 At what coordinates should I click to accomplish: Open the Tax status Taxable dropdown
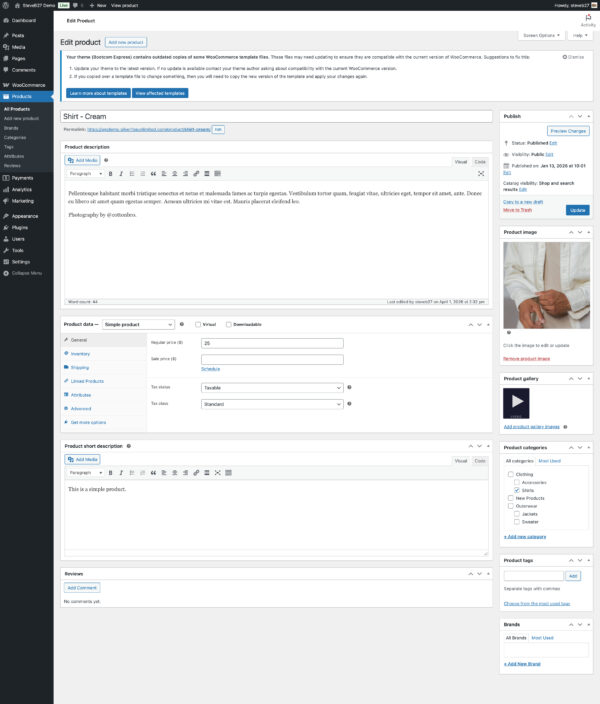[272, 387]
